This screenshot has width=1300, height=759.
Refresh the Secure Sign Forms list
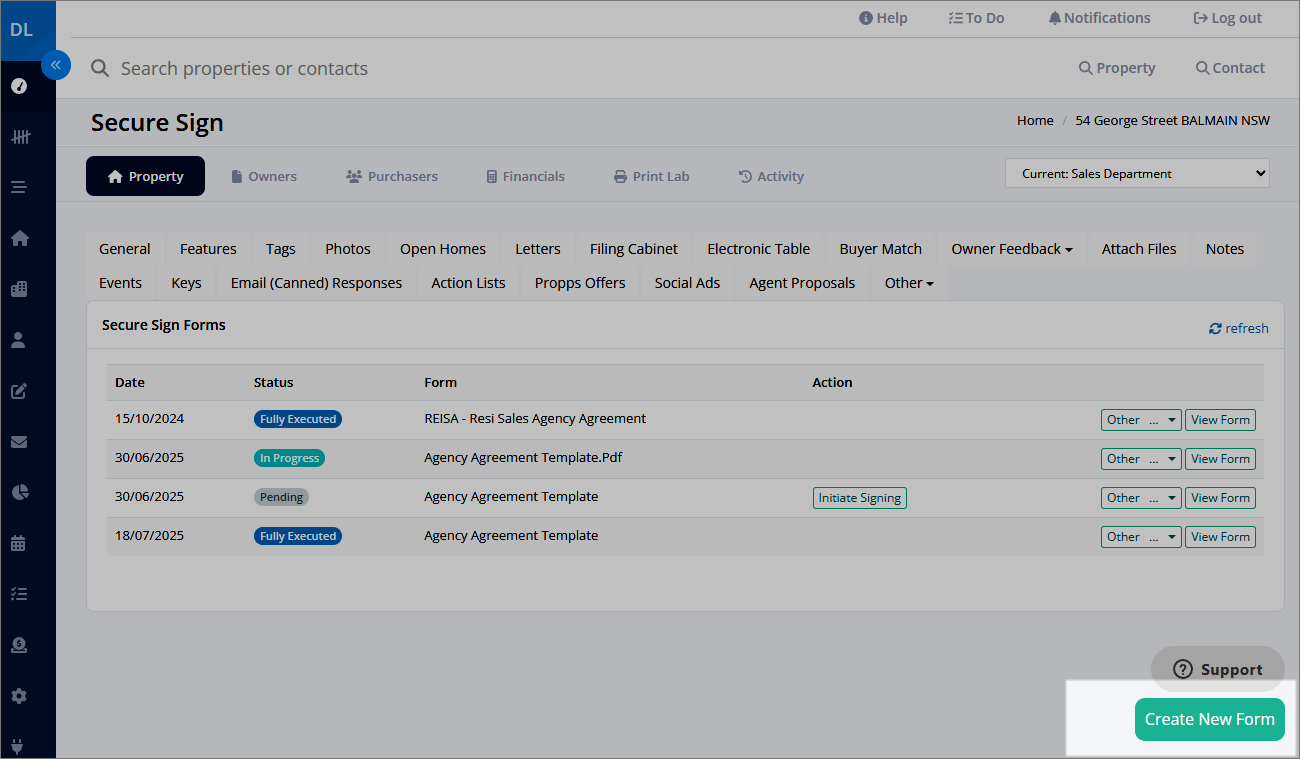(1238, 328)
